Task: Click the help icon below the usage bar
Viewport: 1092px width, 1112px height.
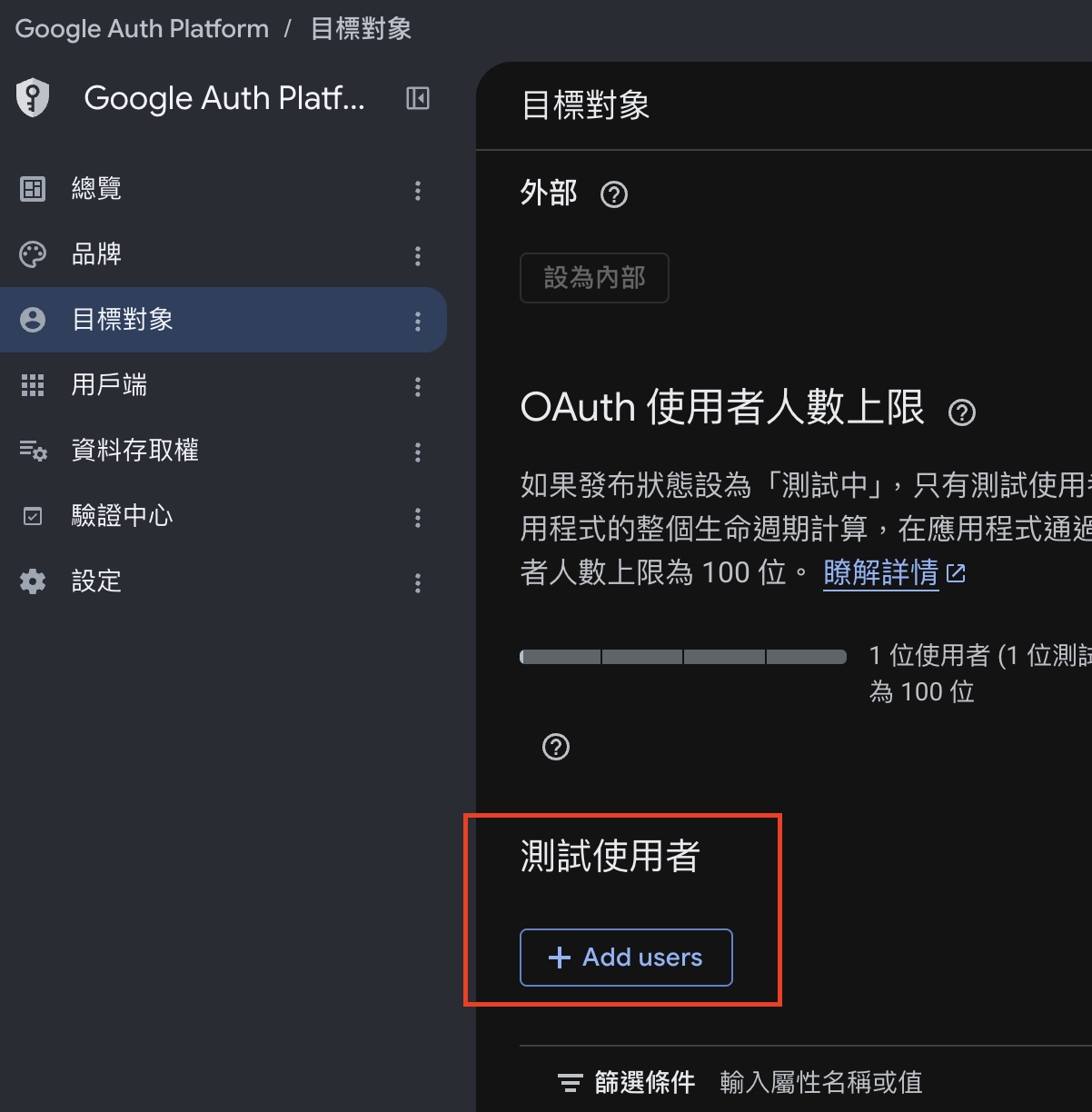Action: coord(556,747)
